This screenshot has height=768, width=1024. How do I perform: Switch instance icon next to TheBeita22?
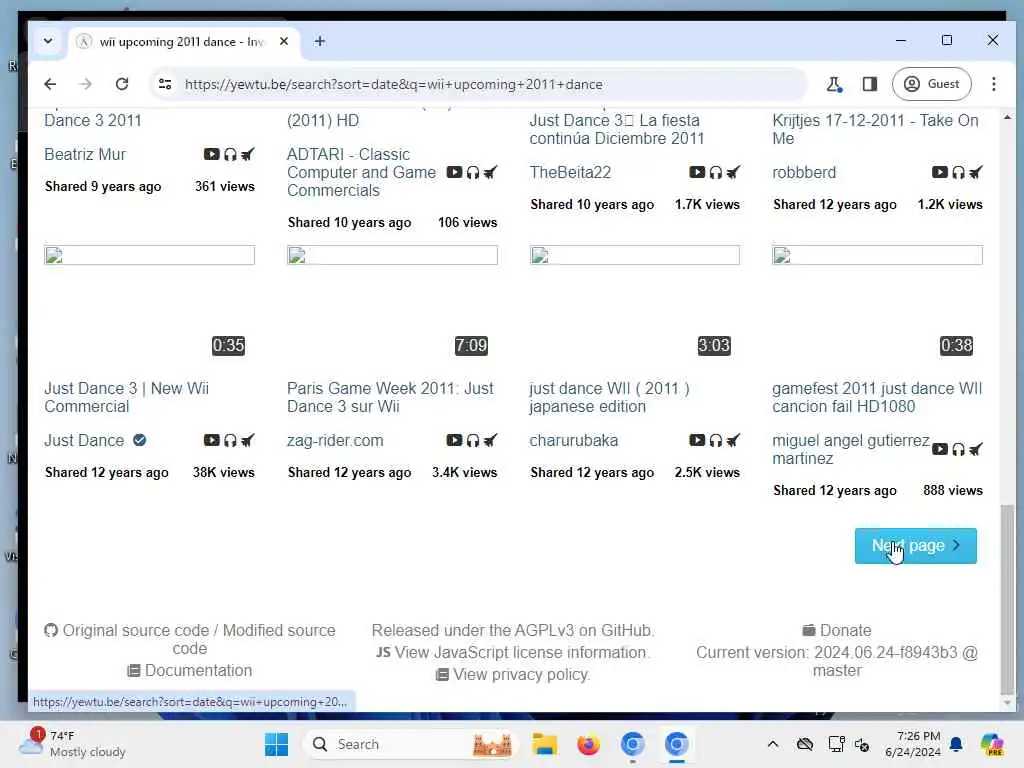pos(733,172)
